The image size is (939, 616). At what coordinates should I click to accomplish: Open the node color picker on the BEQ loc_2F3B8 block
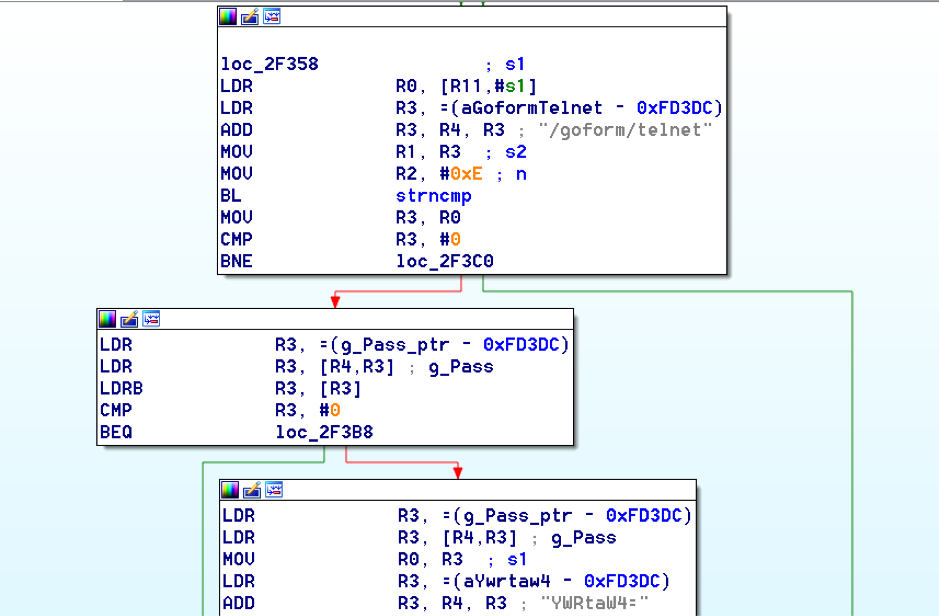tap(107, 319)
